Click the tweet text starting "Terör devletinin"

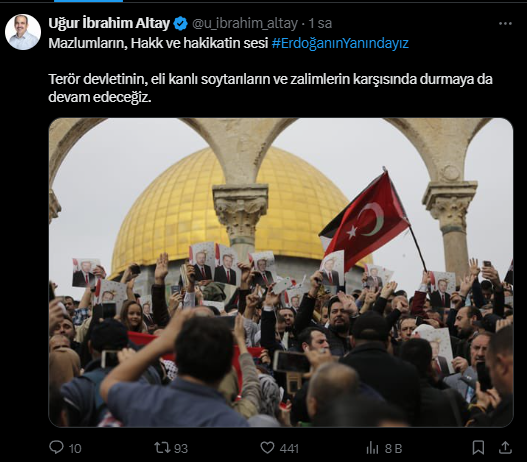pyautogui.click(x=271, y=88)
